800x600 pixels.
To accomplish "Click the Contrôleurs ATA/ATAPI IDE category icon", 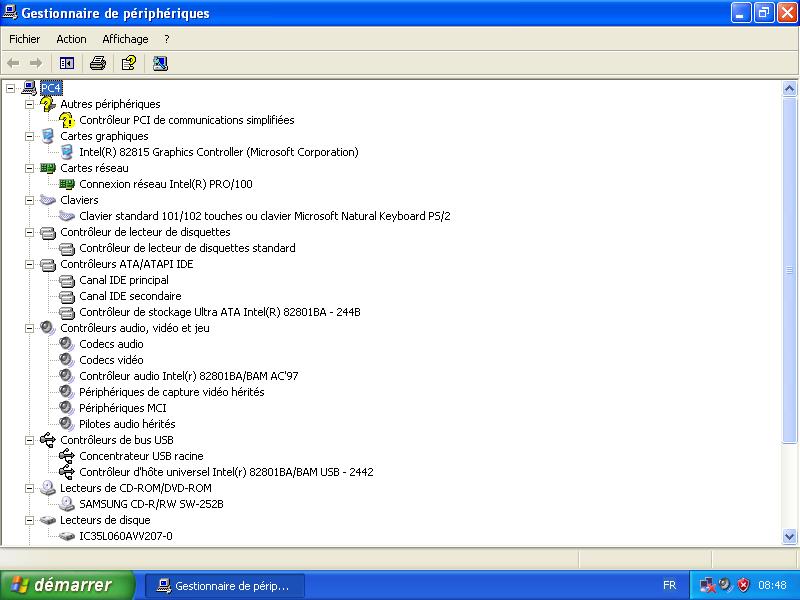I will (47, 264).
